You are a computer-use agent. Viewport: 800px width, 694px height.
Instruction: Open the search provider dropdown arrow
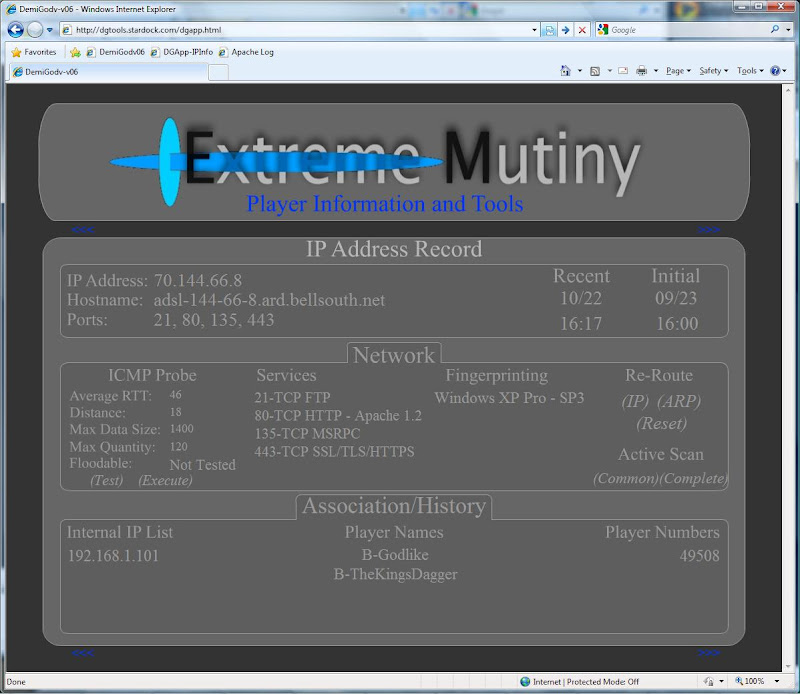[x=788, y=30]
